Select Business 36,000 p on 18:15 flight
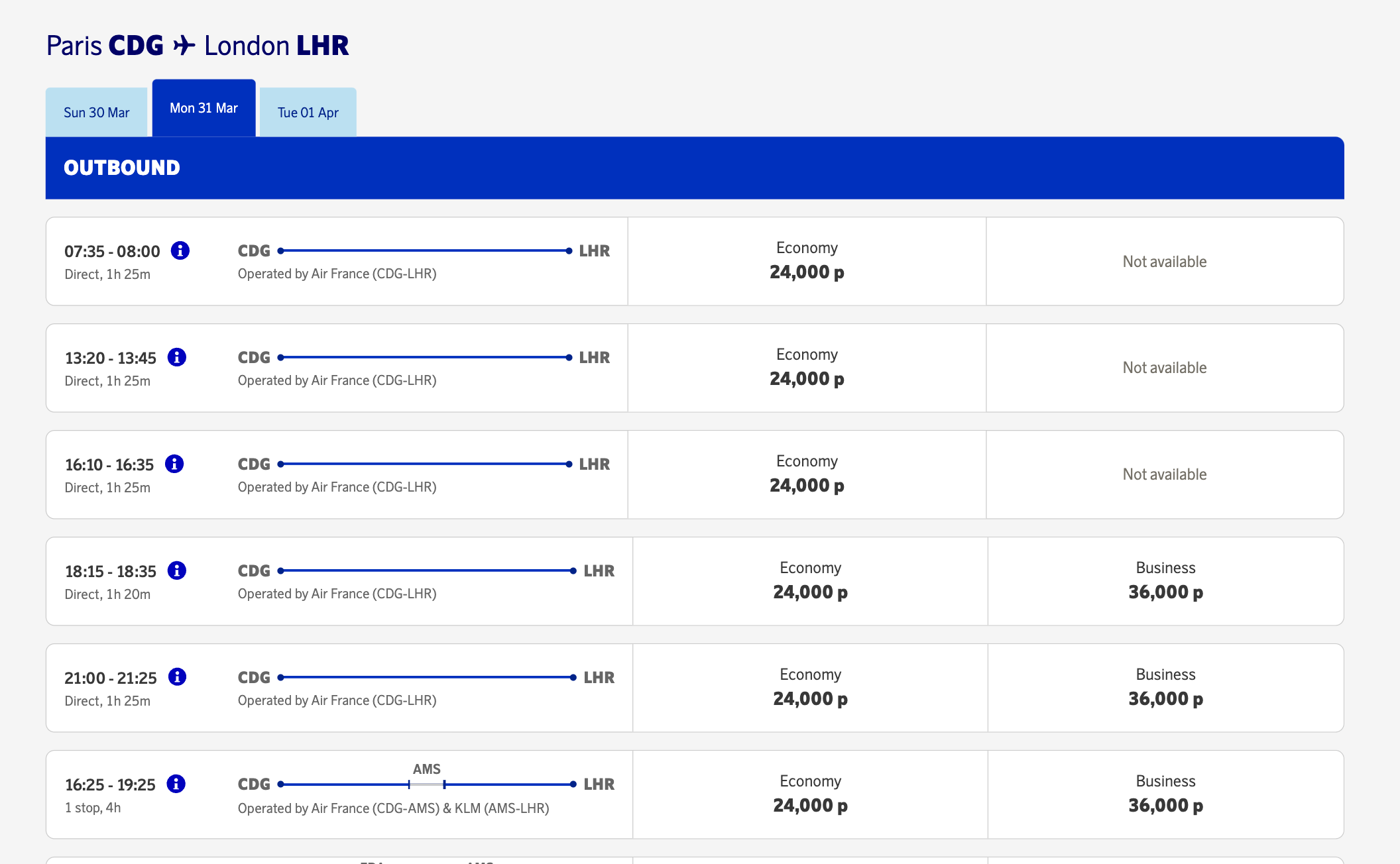The image size is (1400, 864). [x=1165, y=581]
